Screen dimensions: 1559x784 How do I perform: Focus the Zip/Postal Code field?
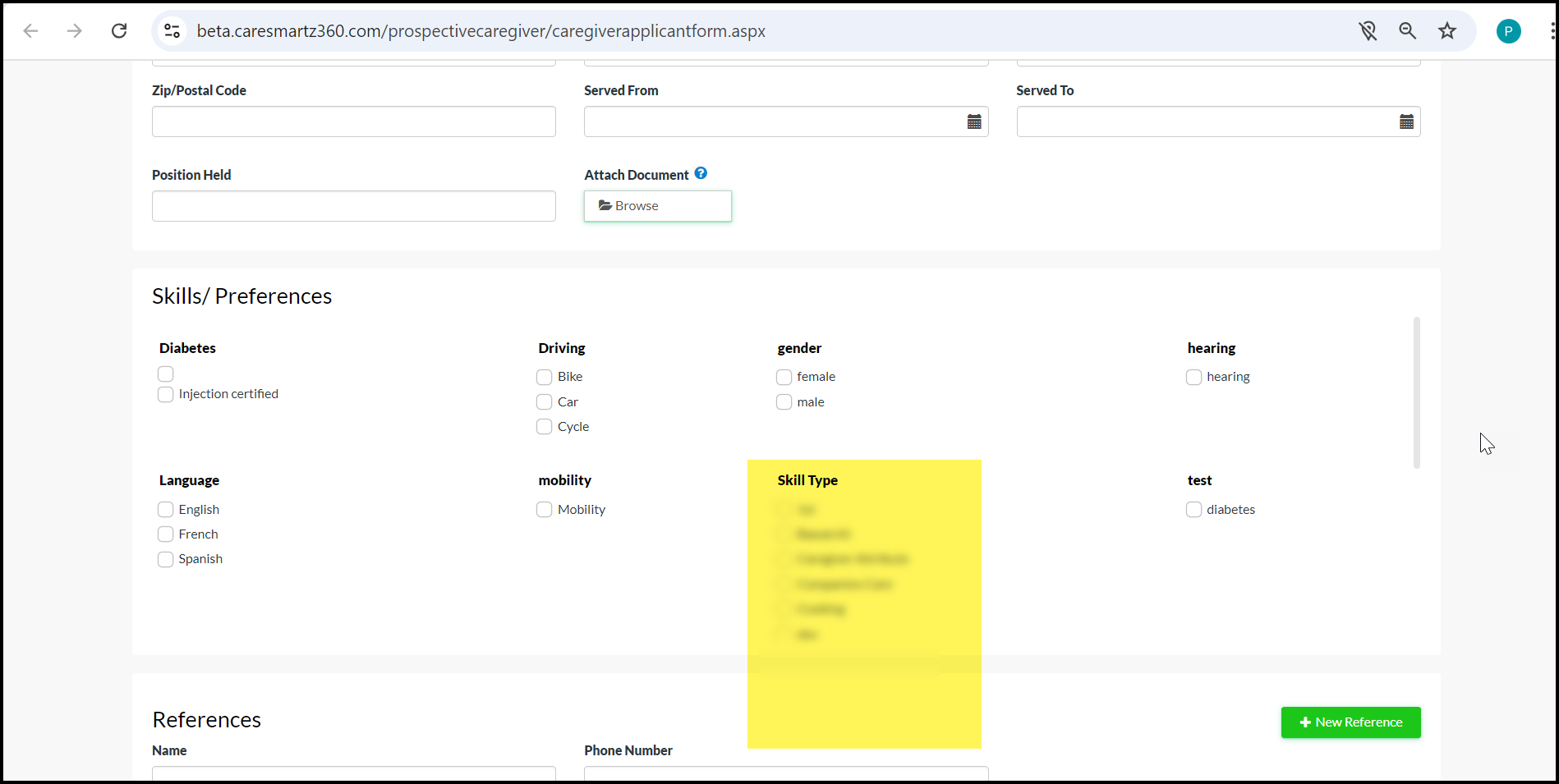(x=353, y=122)
